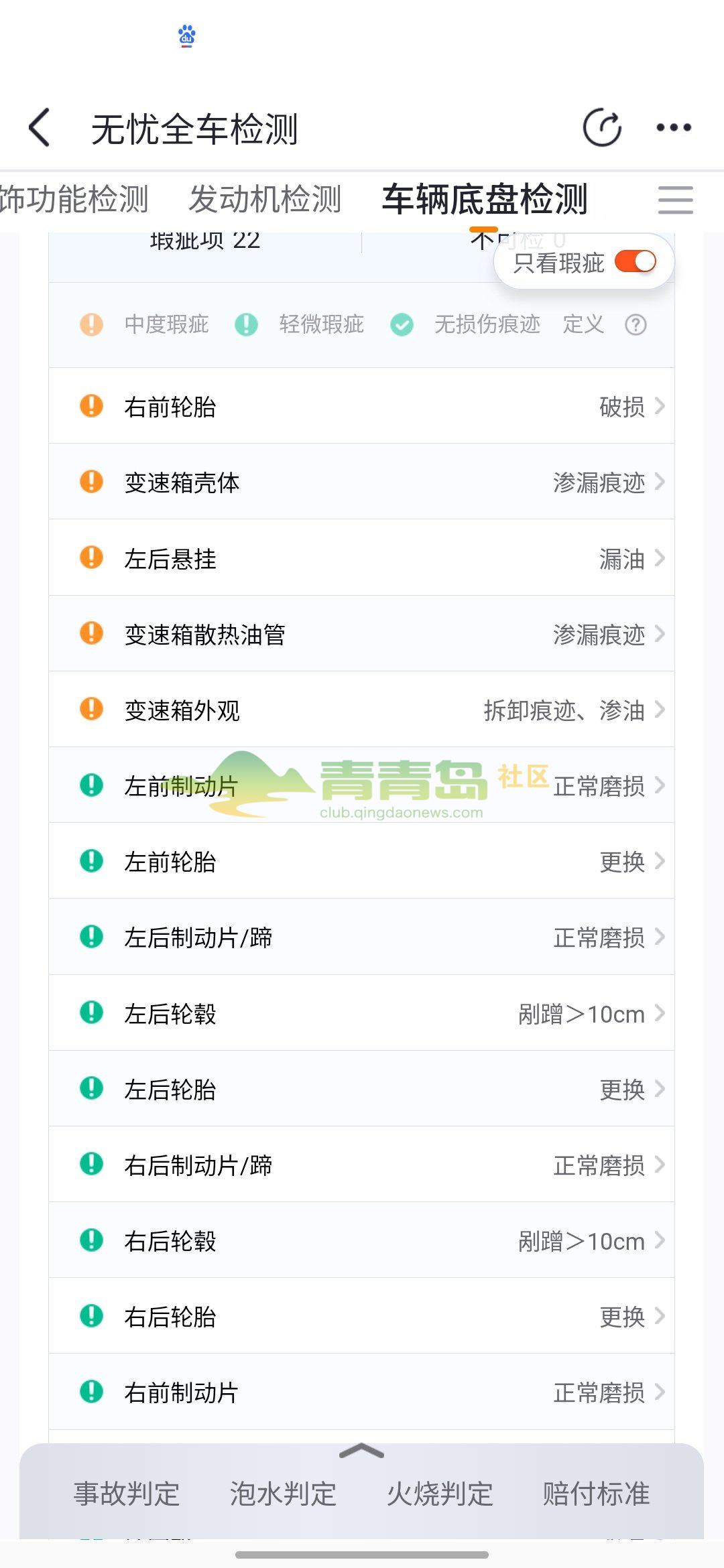Tap the 赔付标准 link
Image resolution: width=724 pixels, height=1568 pixels.
pyautogui.click(x=596, y=1494)
